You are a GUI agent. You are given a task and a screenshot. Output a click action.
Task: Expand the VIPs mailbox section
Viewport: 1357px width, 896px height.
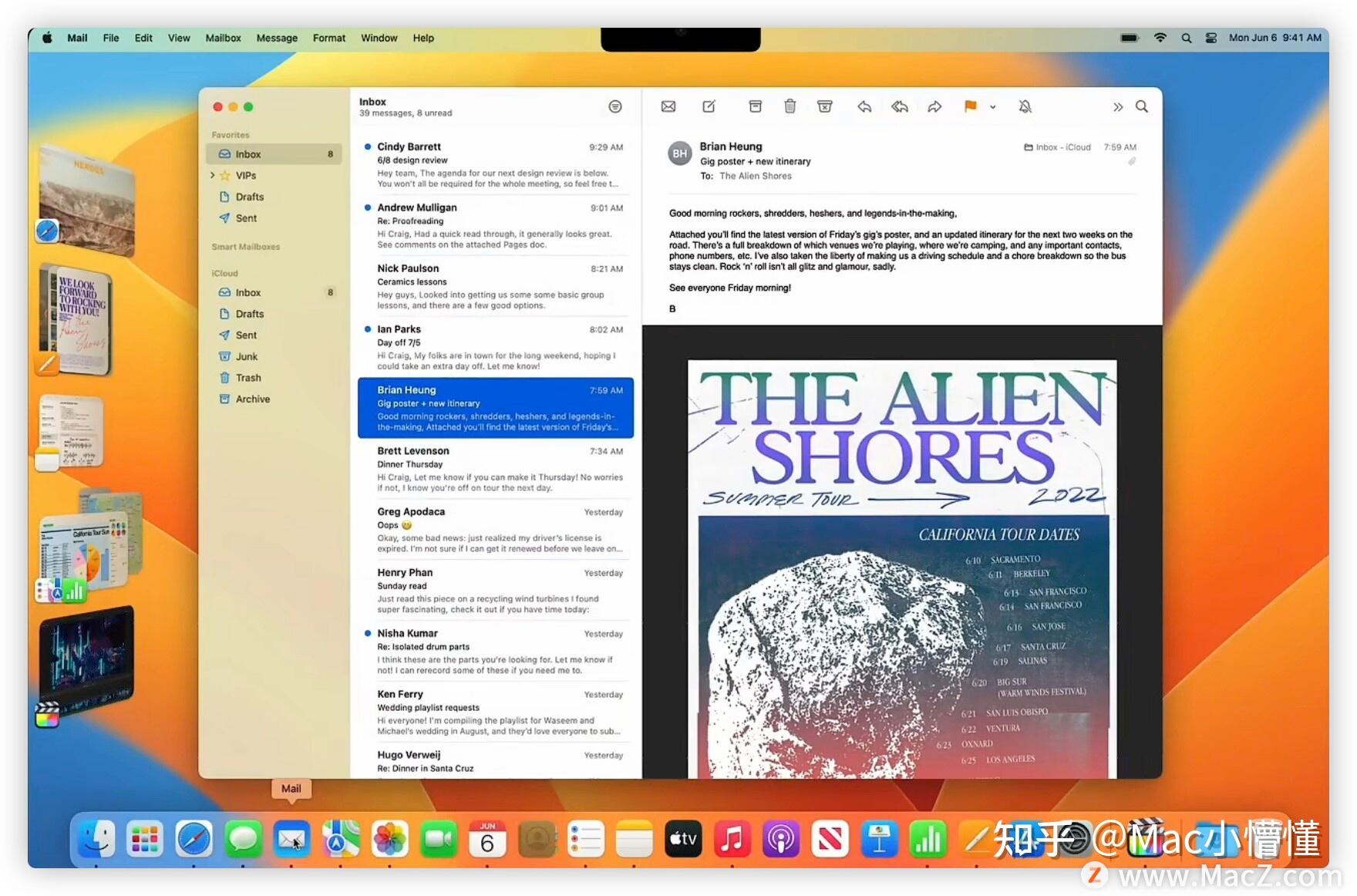214,175
